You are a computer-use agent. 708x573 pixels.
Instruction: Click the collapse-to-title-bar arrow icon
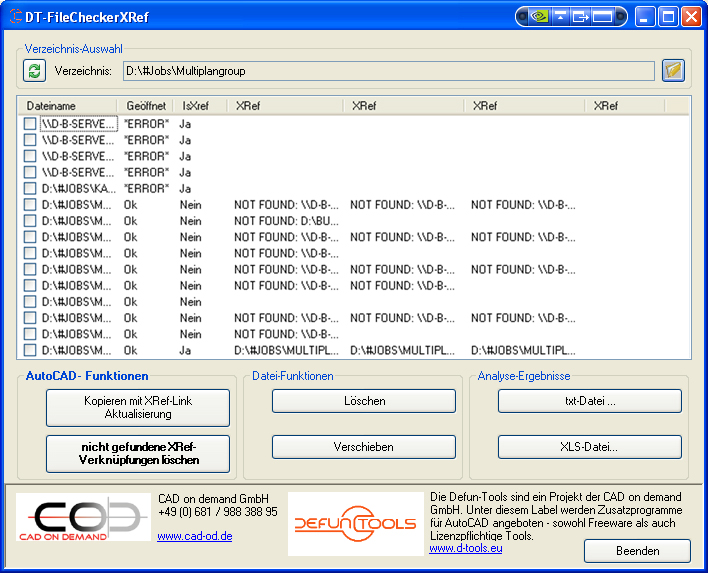(560, 17)
